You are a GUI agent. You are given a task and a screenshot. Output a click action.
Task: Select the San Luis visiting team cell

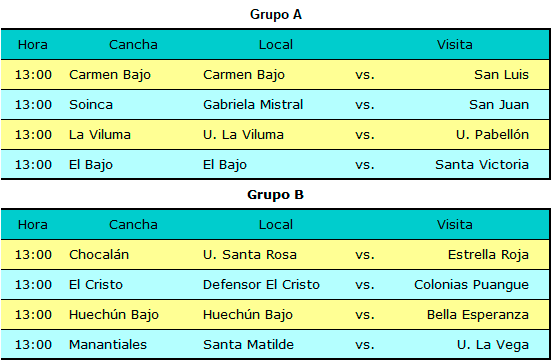[501, 75]
